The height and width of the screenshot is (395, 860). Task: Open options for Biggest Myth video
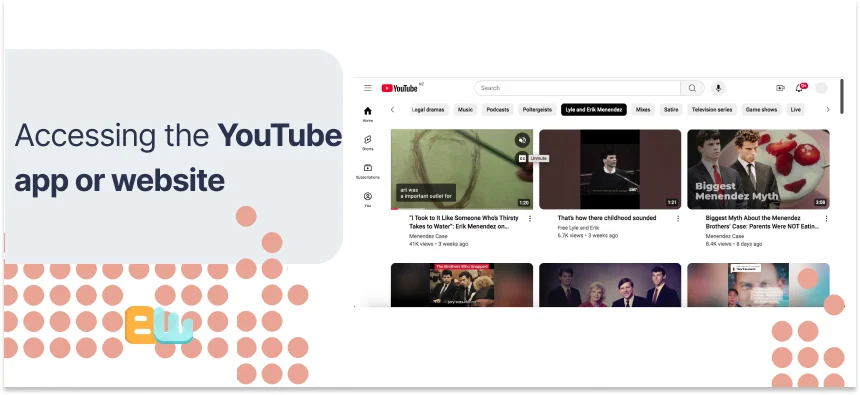(826, 218)
